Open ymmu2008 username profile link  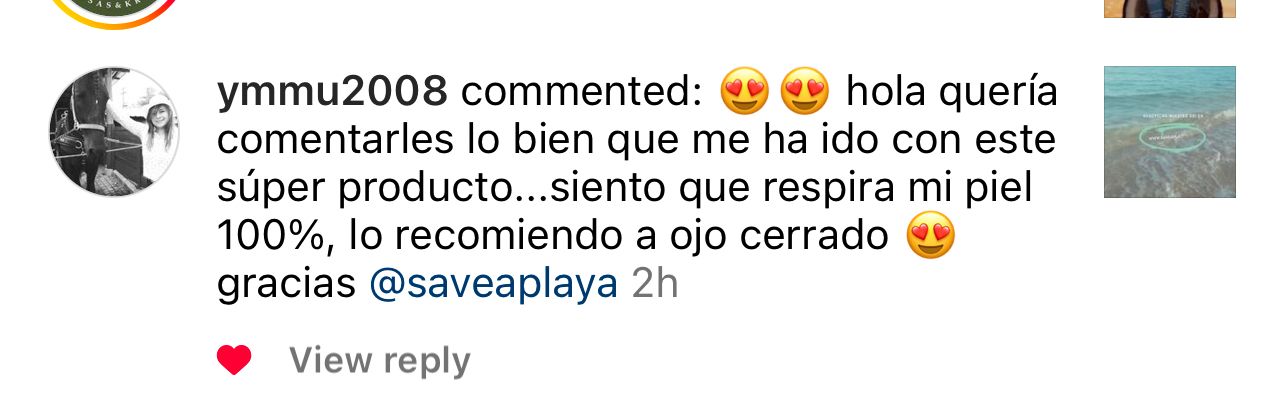pos(332,93)
